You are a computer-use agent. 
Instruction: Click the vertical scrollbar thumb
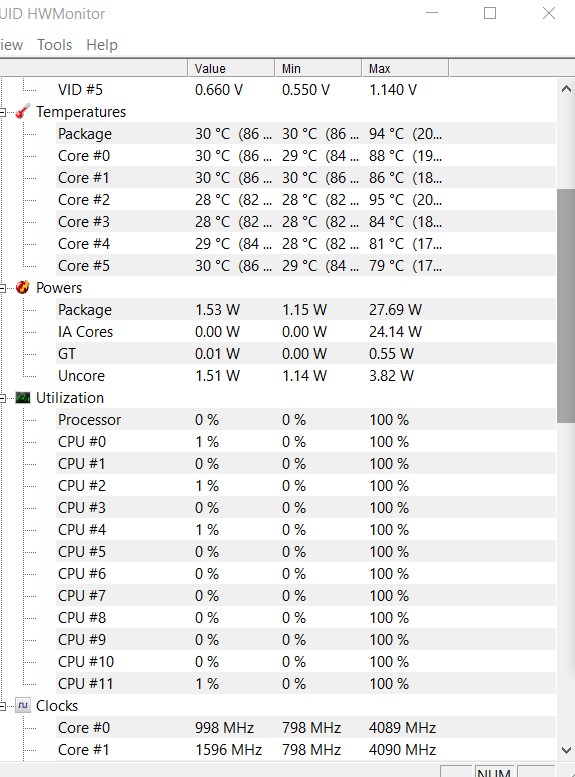point(566,306)
